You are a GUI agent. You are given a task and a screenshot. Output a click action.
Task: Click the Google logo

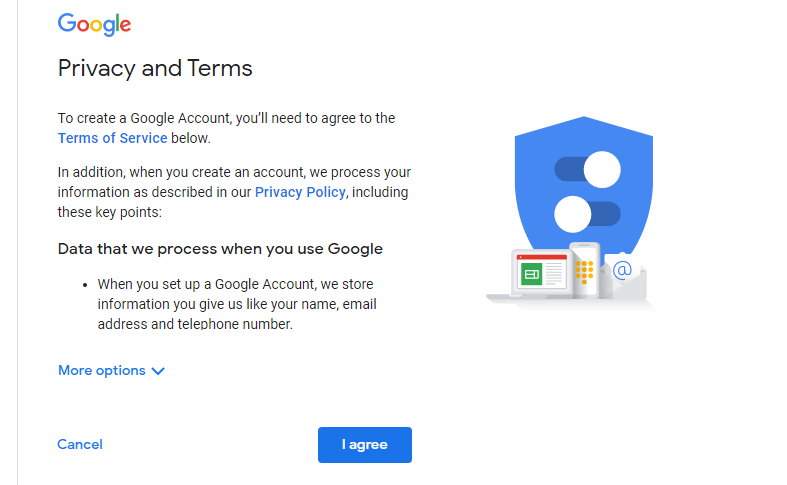coord(94,24)
